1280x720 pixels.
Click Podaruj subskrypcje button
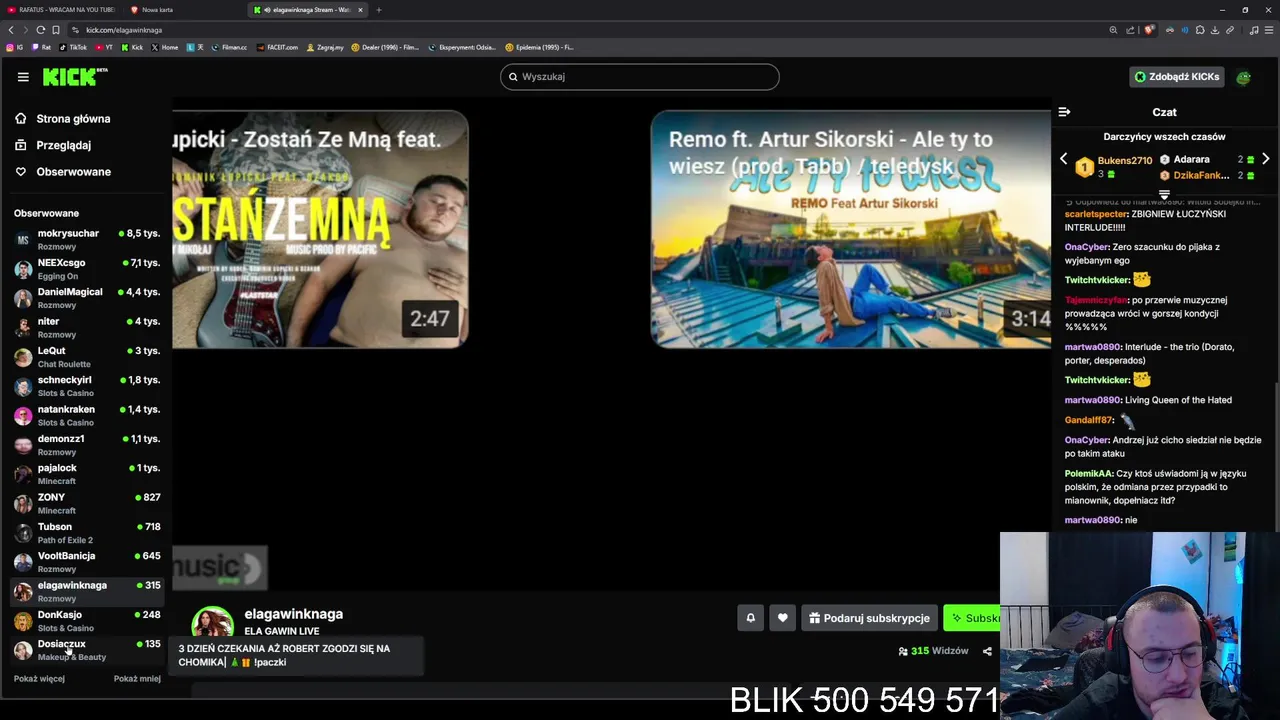(869, 618)
